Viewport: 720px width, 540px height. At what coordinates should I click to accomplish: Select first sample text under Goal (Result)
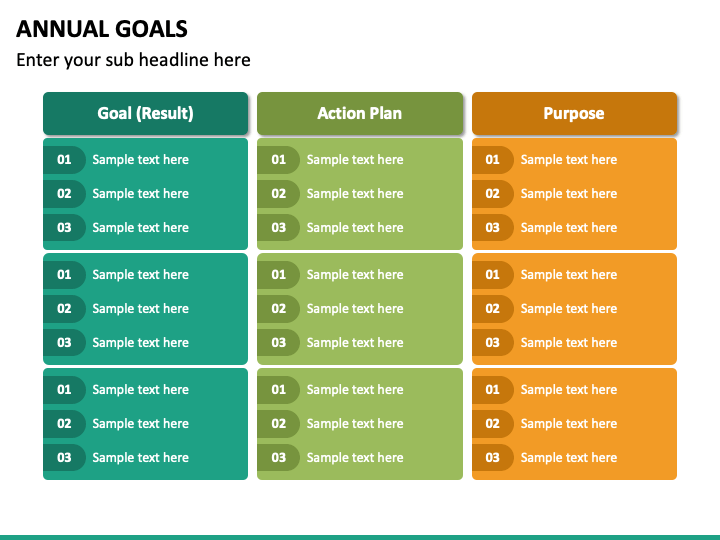click(x=141, y=160)
